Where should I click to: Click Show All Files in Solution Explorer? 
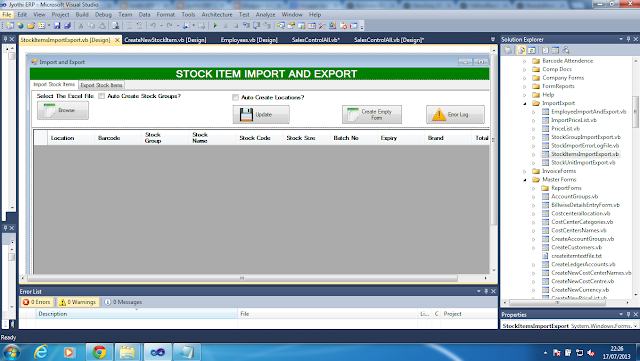pos(521,50)
